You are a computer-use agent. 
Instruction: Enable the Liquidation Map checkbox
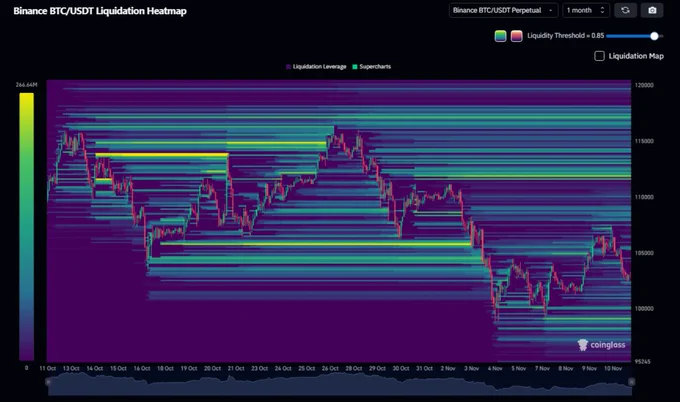(599, 56)
